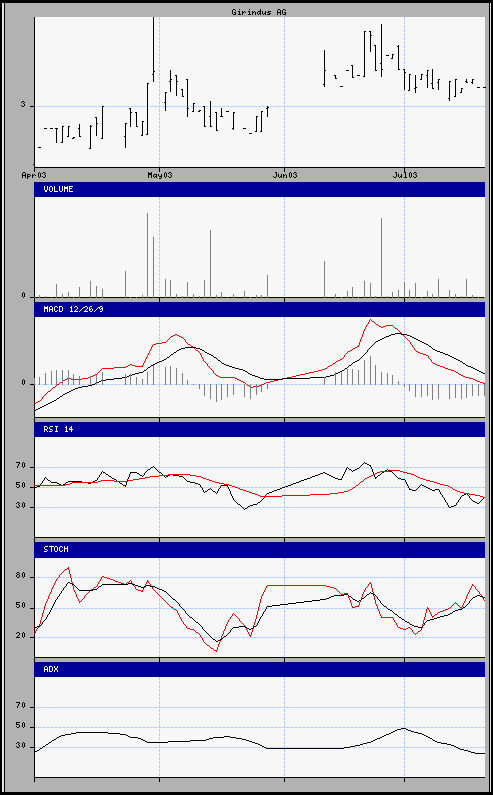Select the VOLUME panel header
This screenshot has height=795, width=493.
pos(260,189)
